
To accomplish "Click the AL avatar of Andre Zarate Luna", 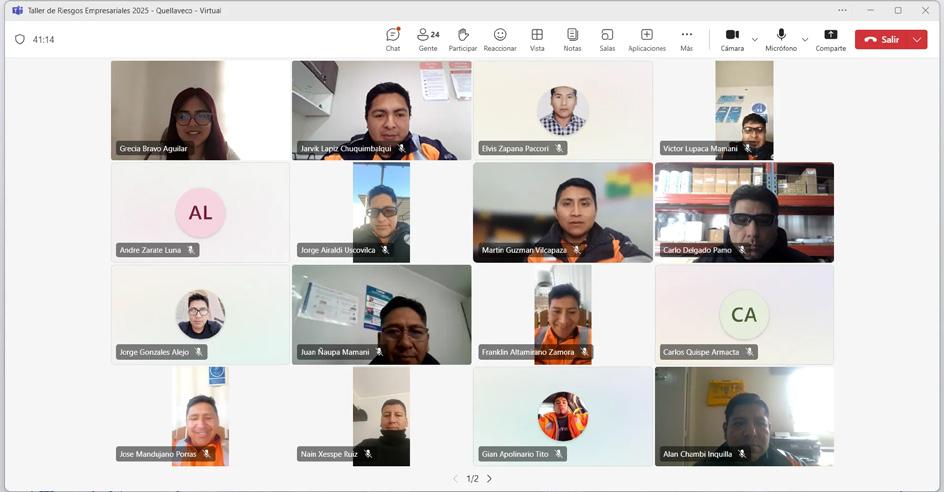I will pos(200,213).
